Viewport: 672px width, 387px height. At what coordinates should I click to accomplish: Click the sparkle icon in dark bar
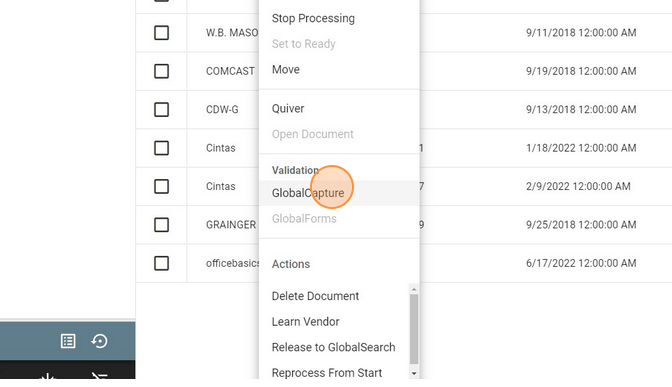(x=47, y=376)
